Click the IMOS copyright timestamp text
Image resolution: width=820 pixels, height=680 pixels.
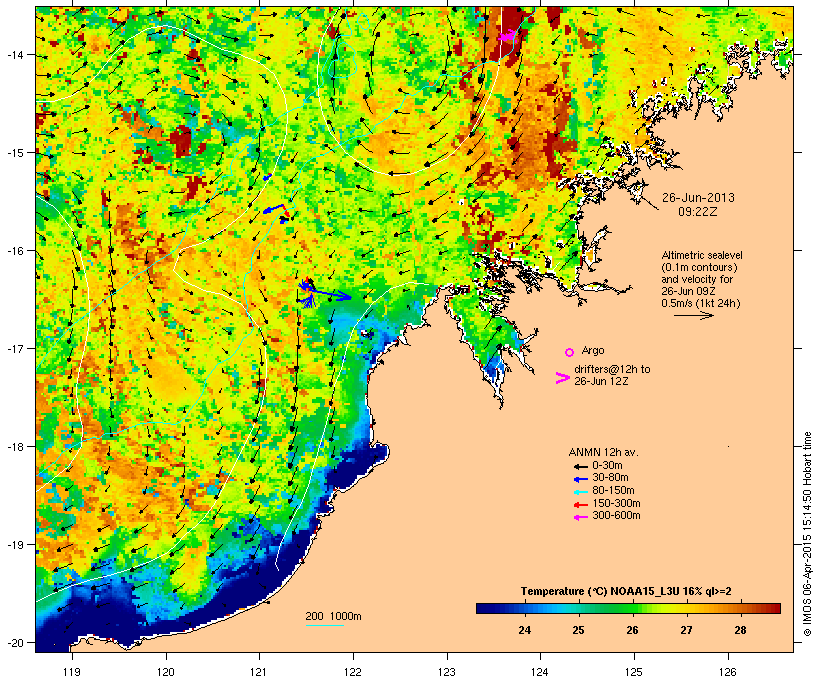[x=807, y=535]
